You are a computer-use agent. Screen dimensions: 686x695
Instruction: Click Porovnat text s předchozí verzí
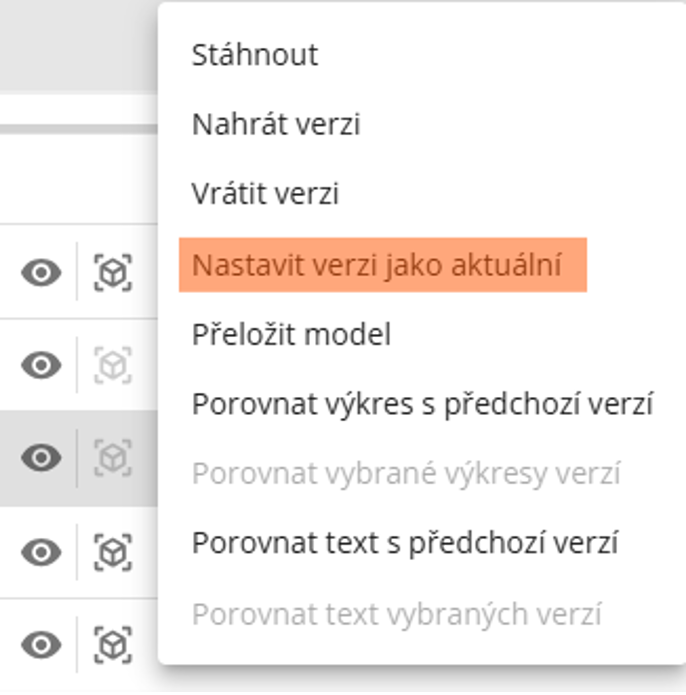click(x=404, y=543)
